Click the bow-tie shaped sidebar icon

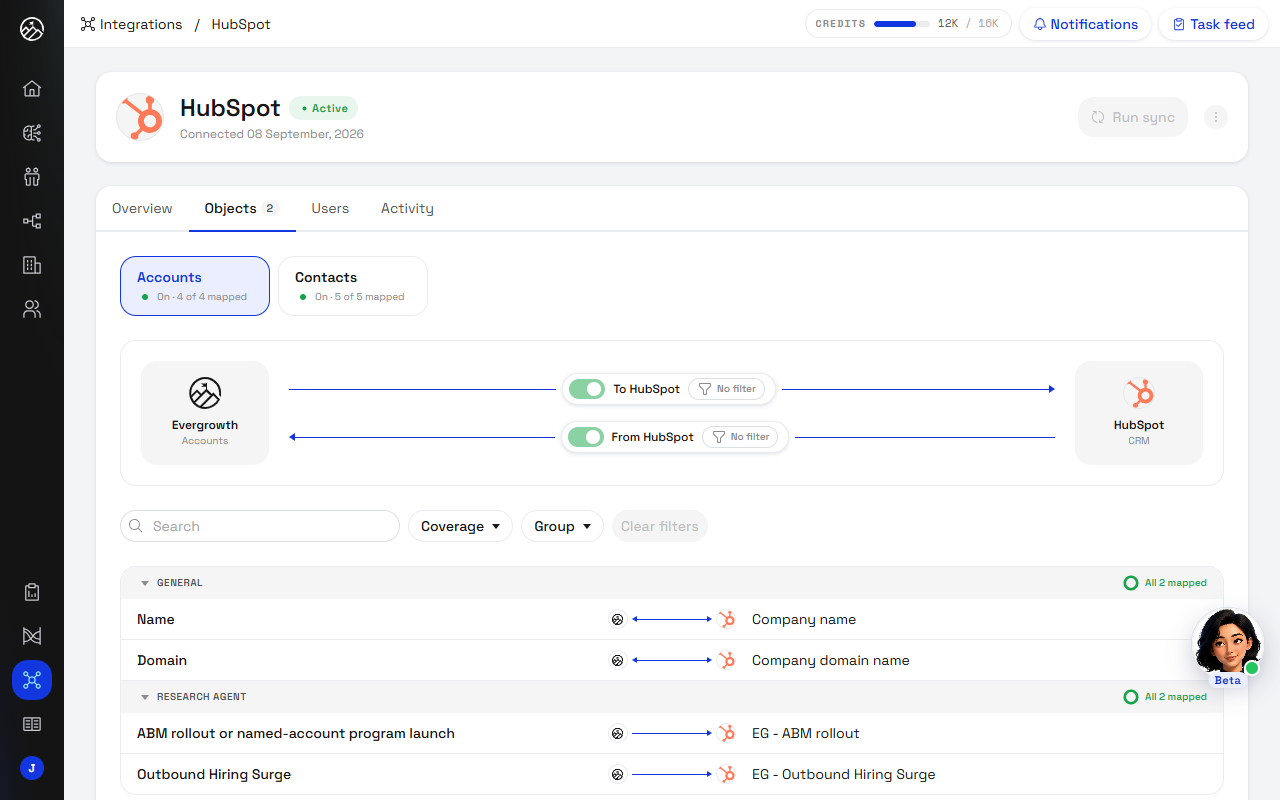point(32,636)
